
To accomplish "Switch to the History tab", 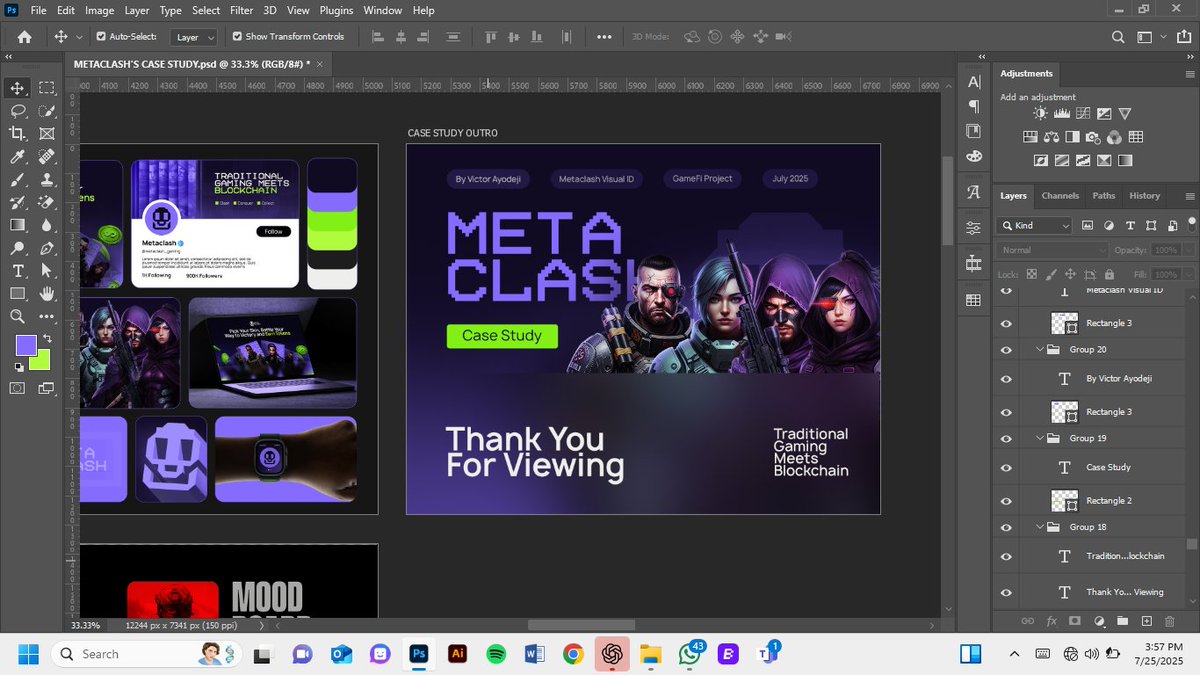I will 1145,196.
